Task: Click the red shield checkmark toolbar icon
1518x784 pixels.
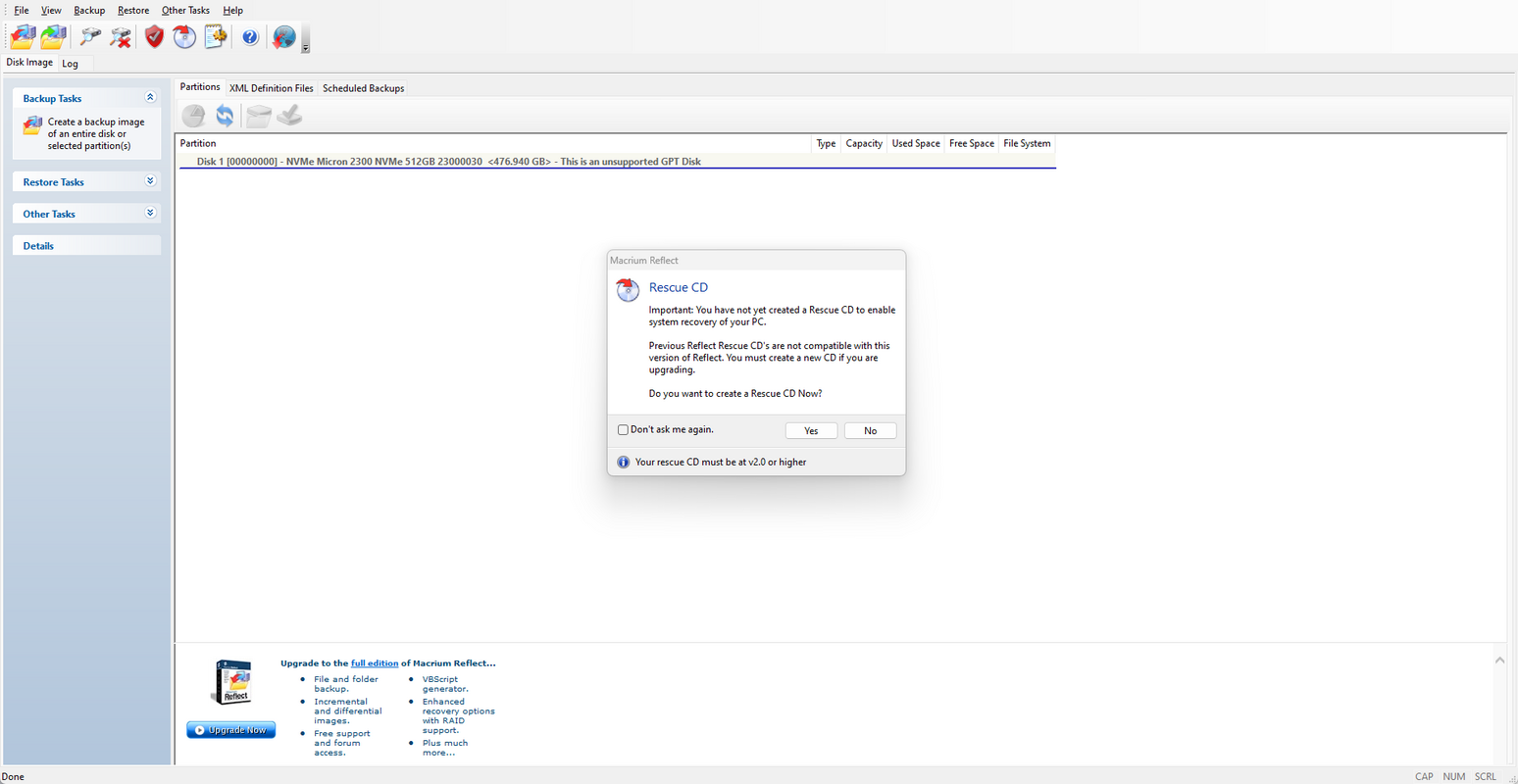Action: (x=154, y=37)
